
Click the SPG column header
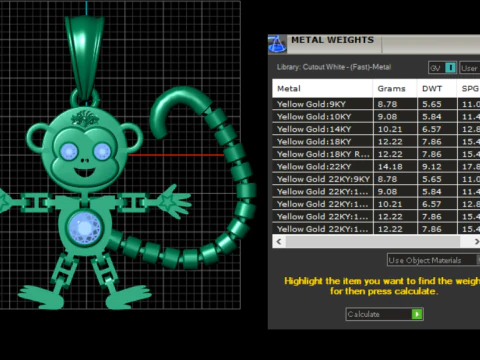tap(469, 89)
